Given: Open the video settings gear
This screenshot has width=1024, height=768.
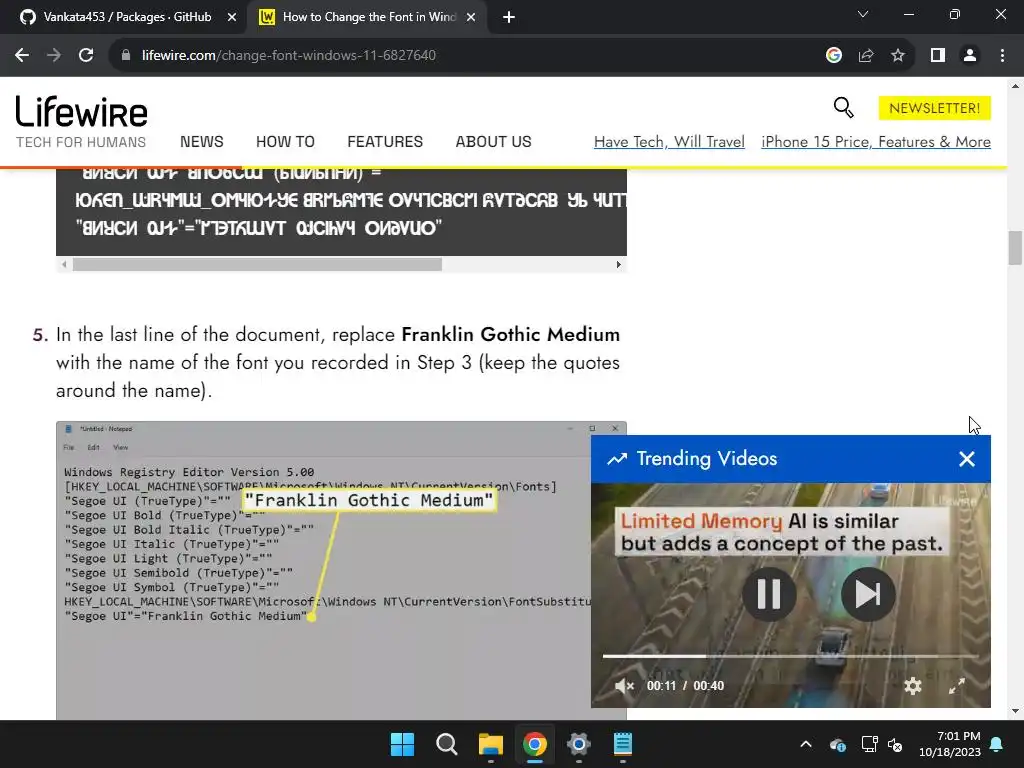Looking at the screenshot, I should 912,686.
